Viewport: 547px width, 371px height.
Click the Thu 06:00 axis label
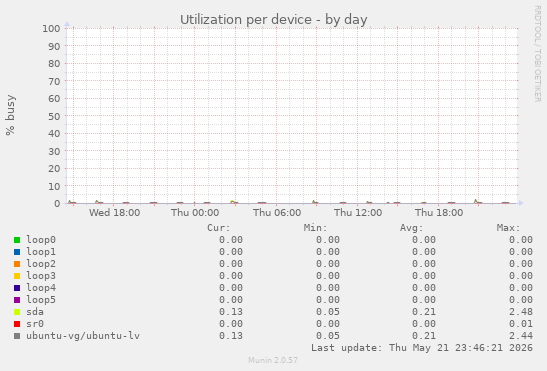[277, 213]
